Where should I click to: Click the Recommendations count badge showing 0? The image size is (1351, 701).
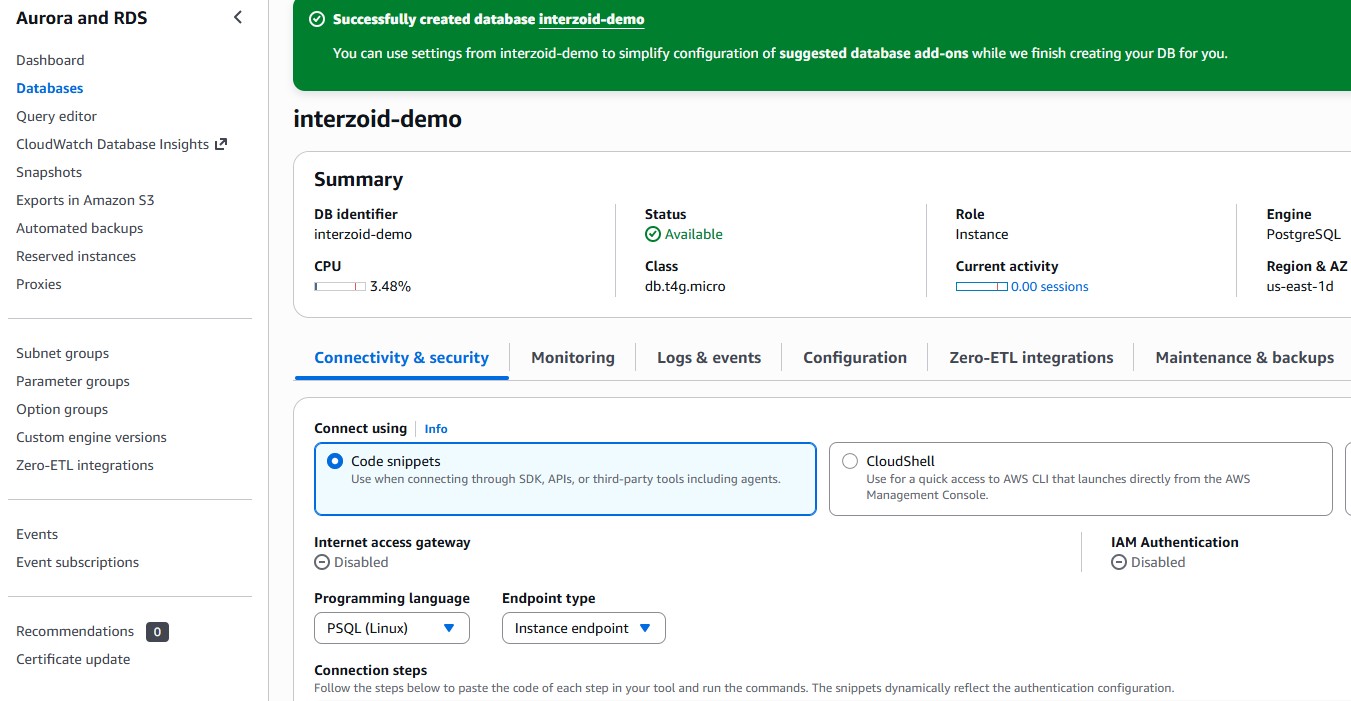157,631
